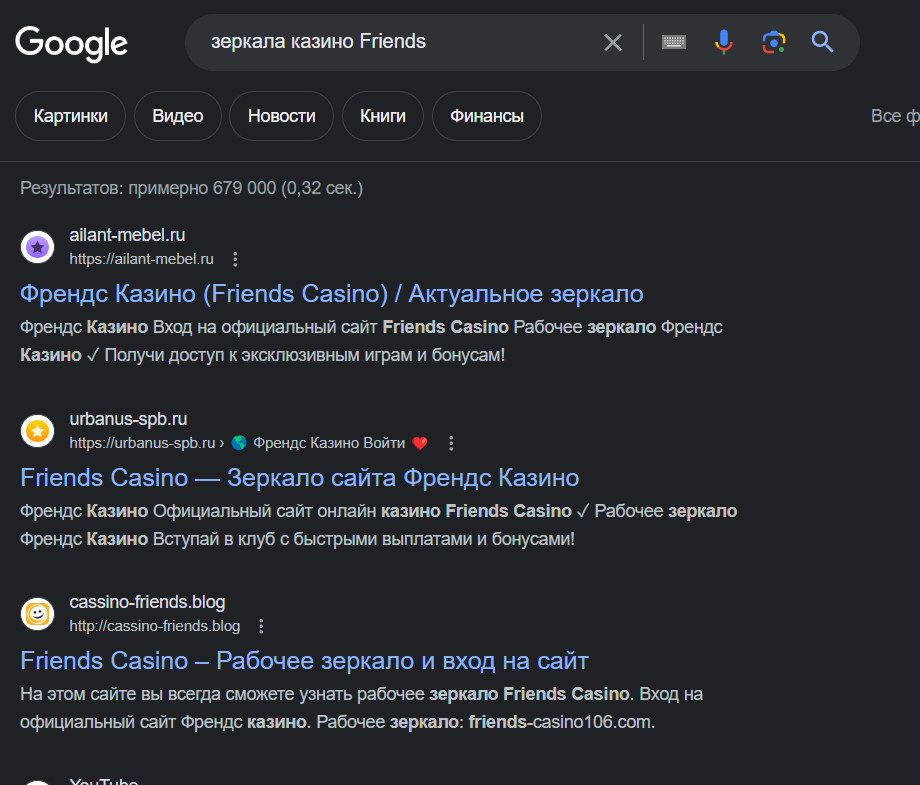Click the snippet mentioning friends-casino106.com
The width and height of the screenshot is (920, 785).
361,708
